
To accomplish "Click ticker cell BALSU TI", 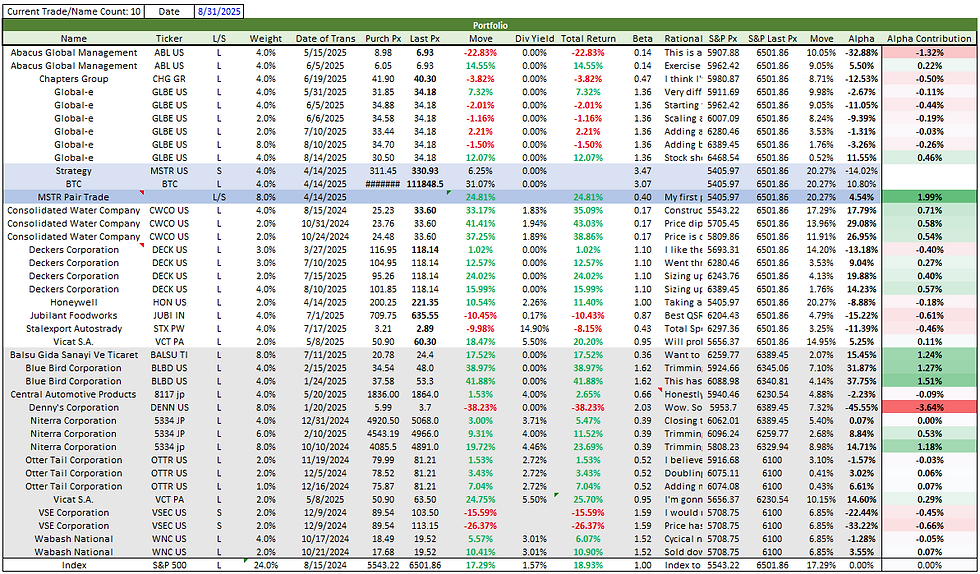I will click(169, 355).
